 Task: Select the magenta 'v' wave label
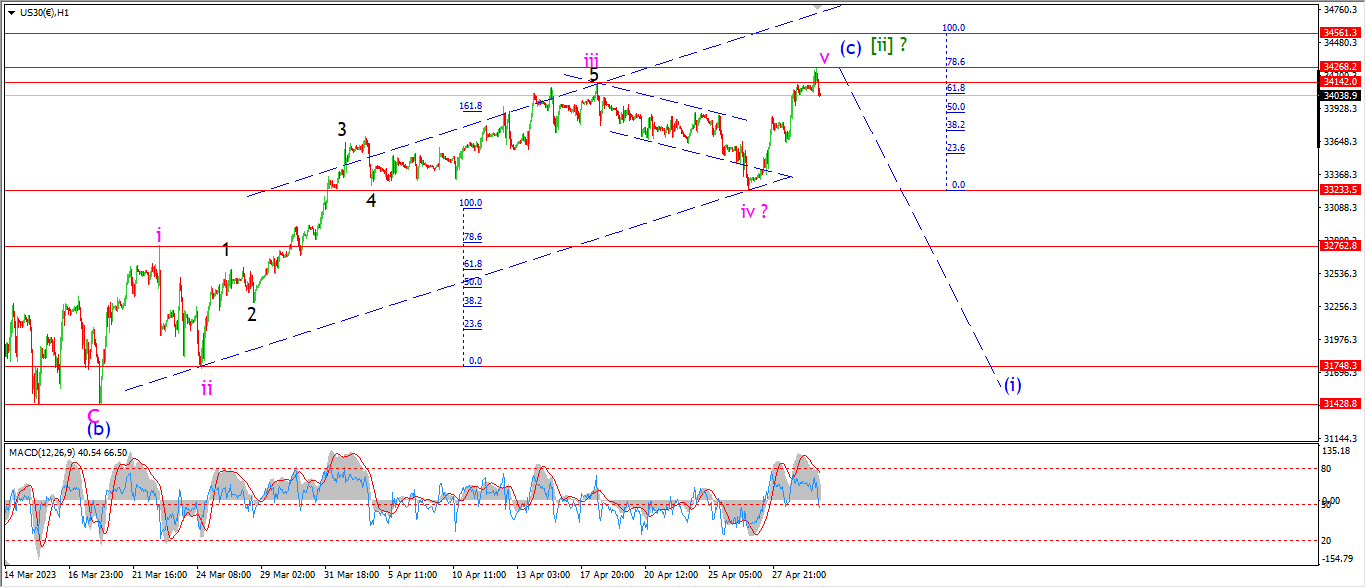824,57
